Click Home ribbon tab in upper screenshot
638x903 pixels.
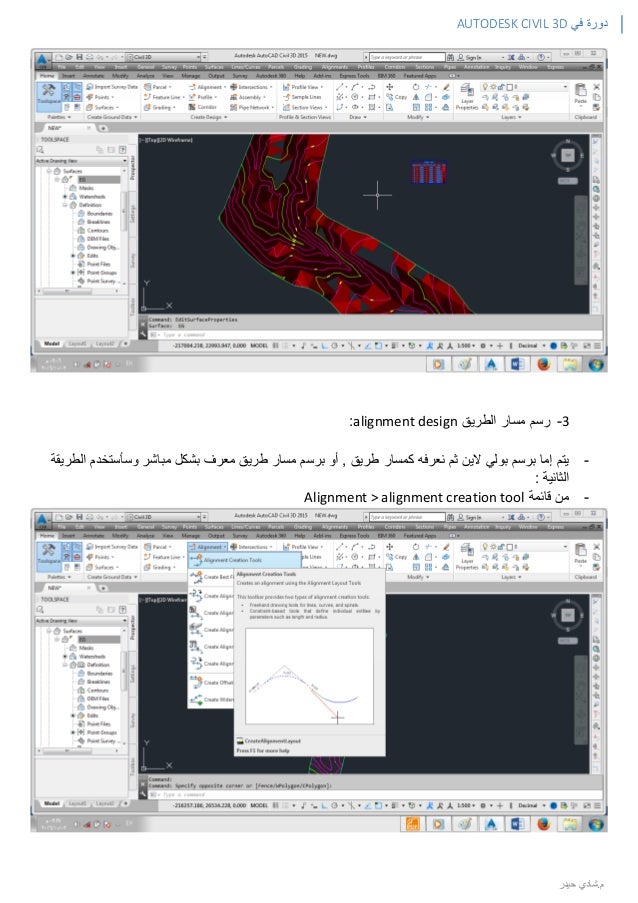click(x=47, y=76)
